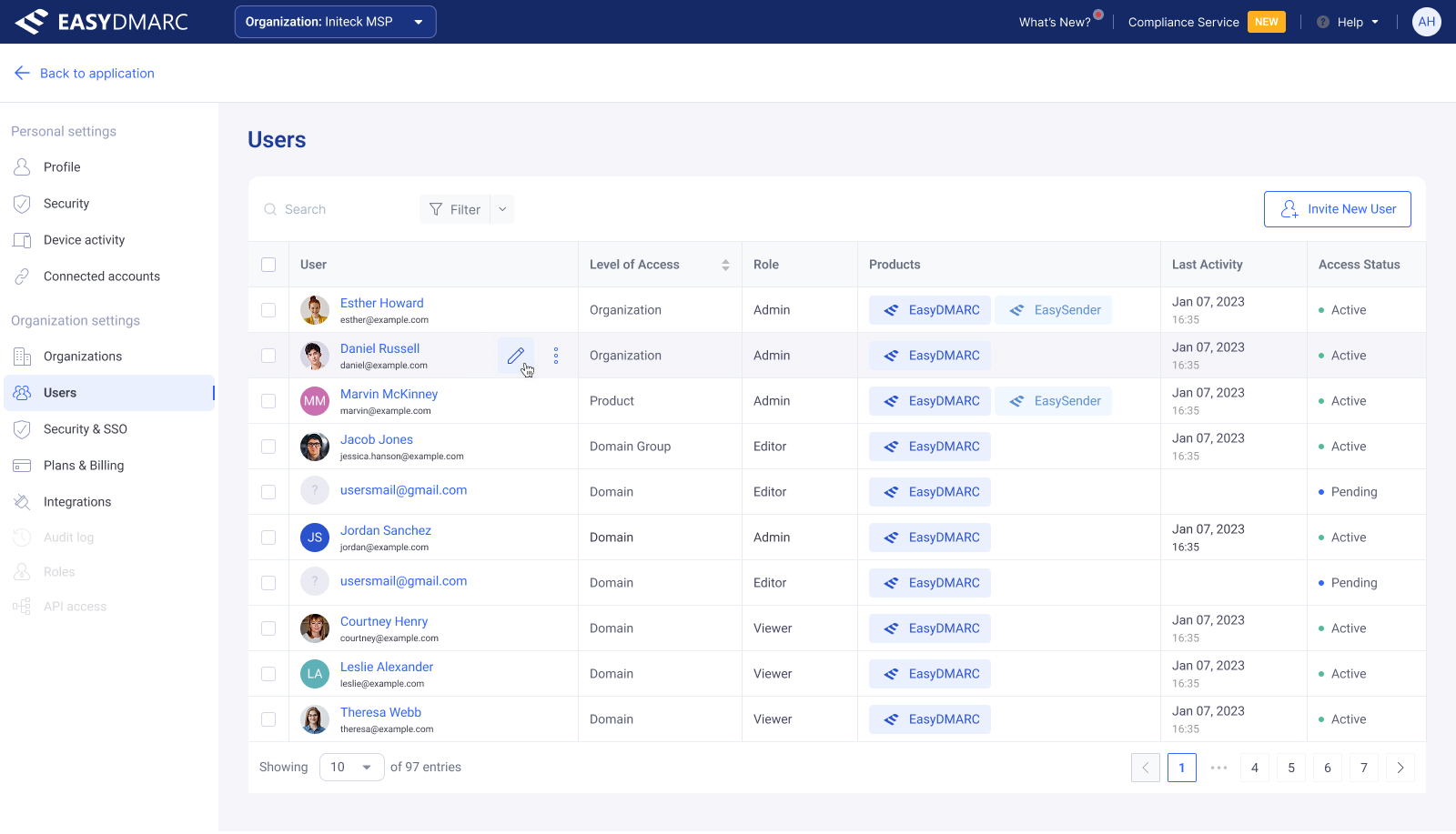Check the Leslie Alexander row checkbox
Screen dimensions: 1456x834
coord(268,674)
